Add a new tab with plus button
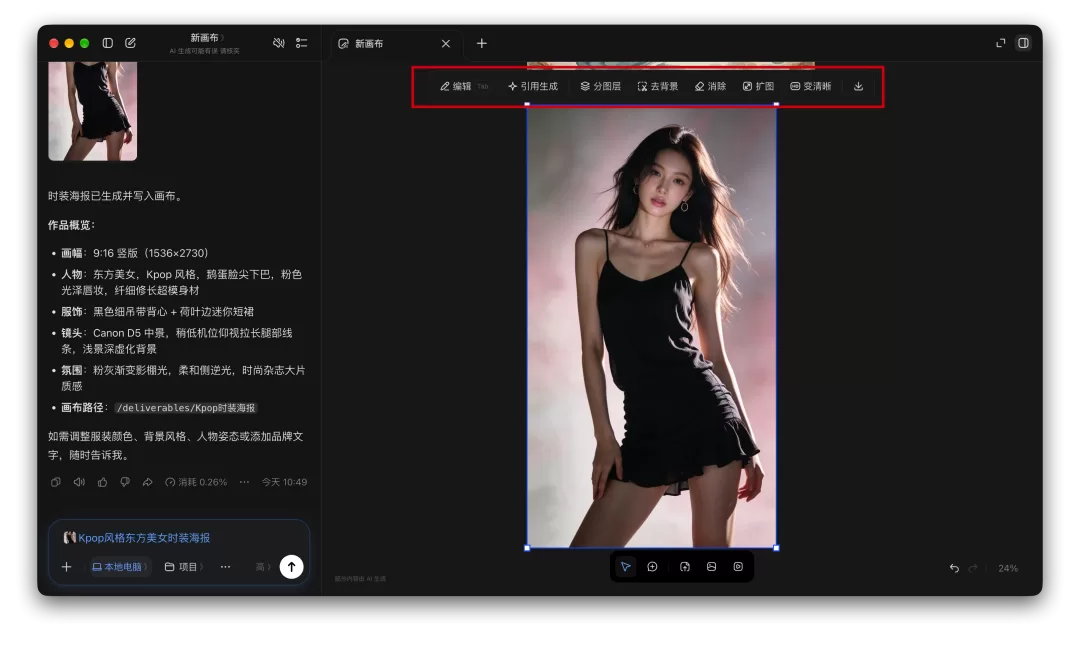This screenshot has width=1080, height=646. (481, 43)
